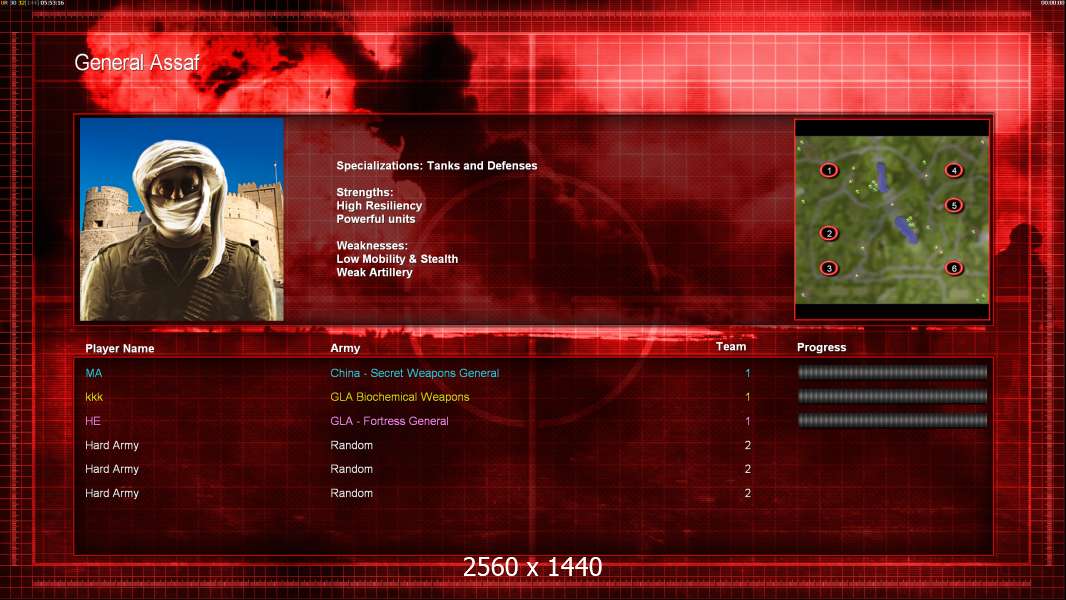This screenshot has height=600, width=1066.
Task: Click the 'Strengths:' heading
Action: (x=364, y=192)
